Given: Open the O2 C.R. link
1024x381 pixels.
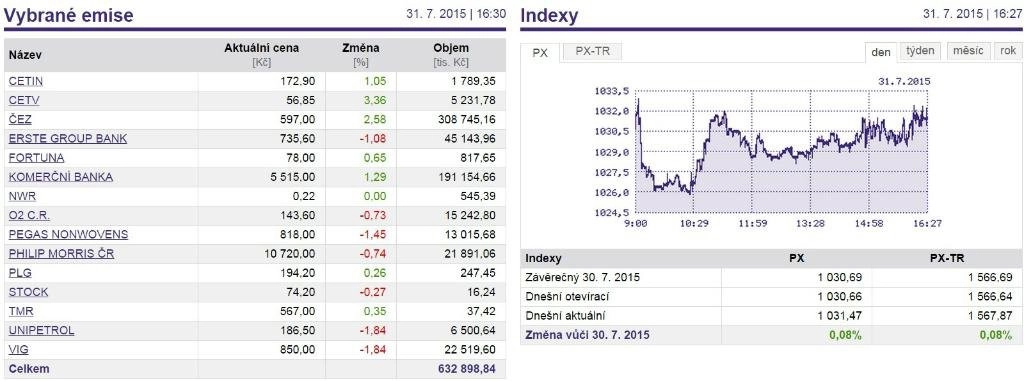Looking at the screenshot, I should point(29,215).
